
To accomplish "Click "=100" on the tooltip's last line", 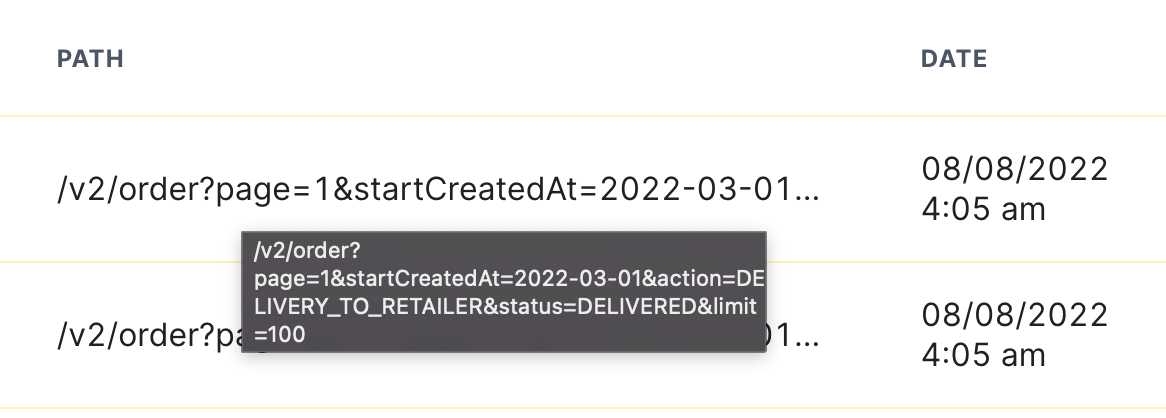I will click(x=280, y=335).
